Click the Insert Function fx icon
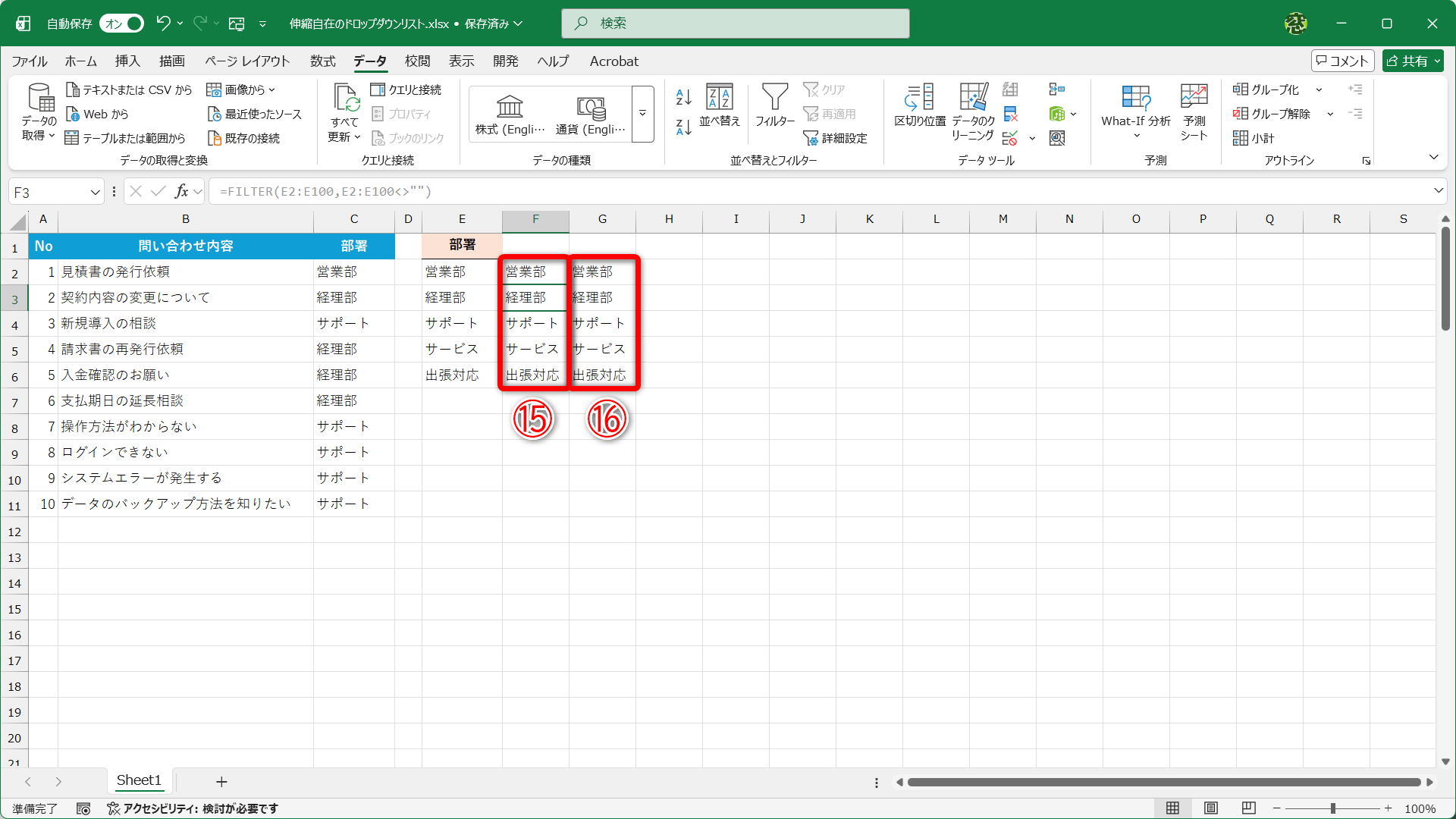Viewport: 1456px width, 819px height. point(181,191)
